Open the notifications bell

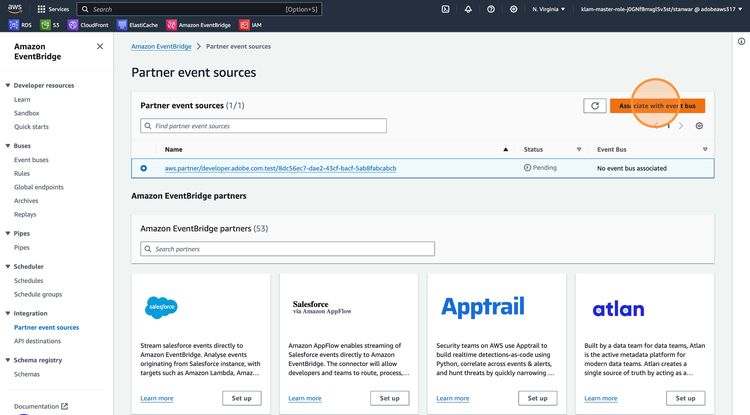468,9
